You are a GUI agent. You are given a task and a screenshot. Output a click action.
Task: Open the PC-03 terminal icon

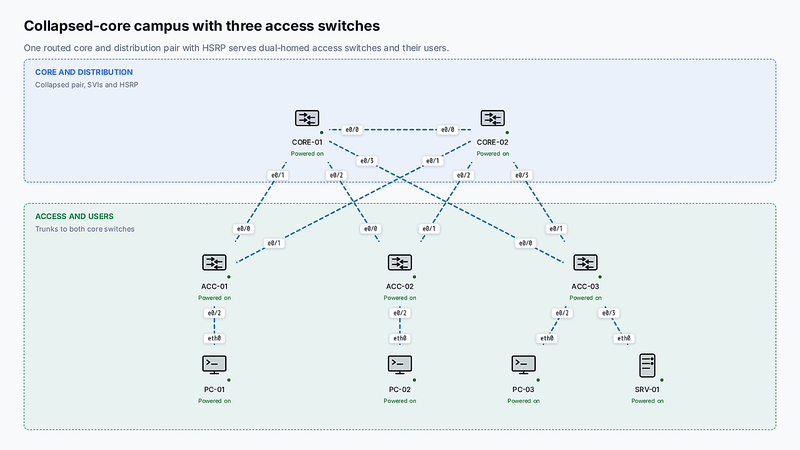523,365
